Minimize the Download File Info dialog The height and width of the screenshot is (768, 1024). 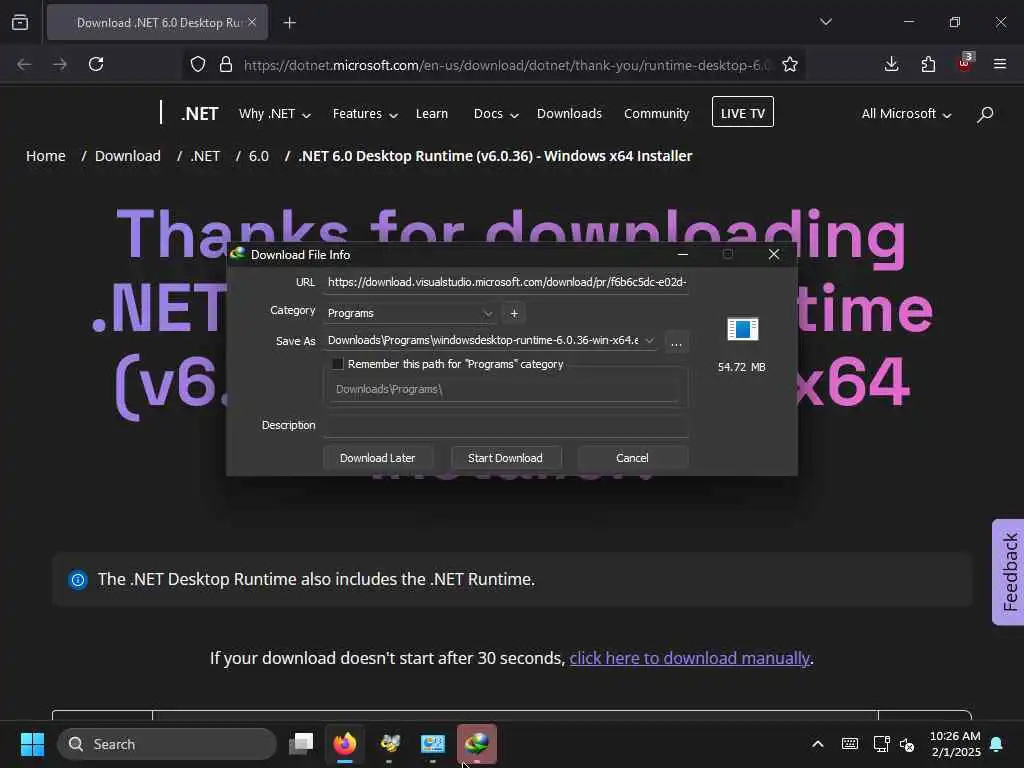[x=682, y=254]
